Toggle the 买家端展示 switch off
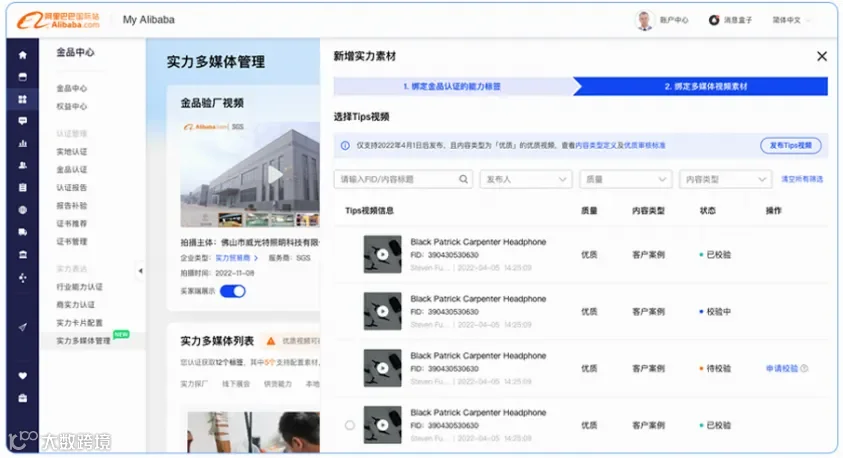The height and width of the screenshot is (458, 843). (x=233, y=291)
